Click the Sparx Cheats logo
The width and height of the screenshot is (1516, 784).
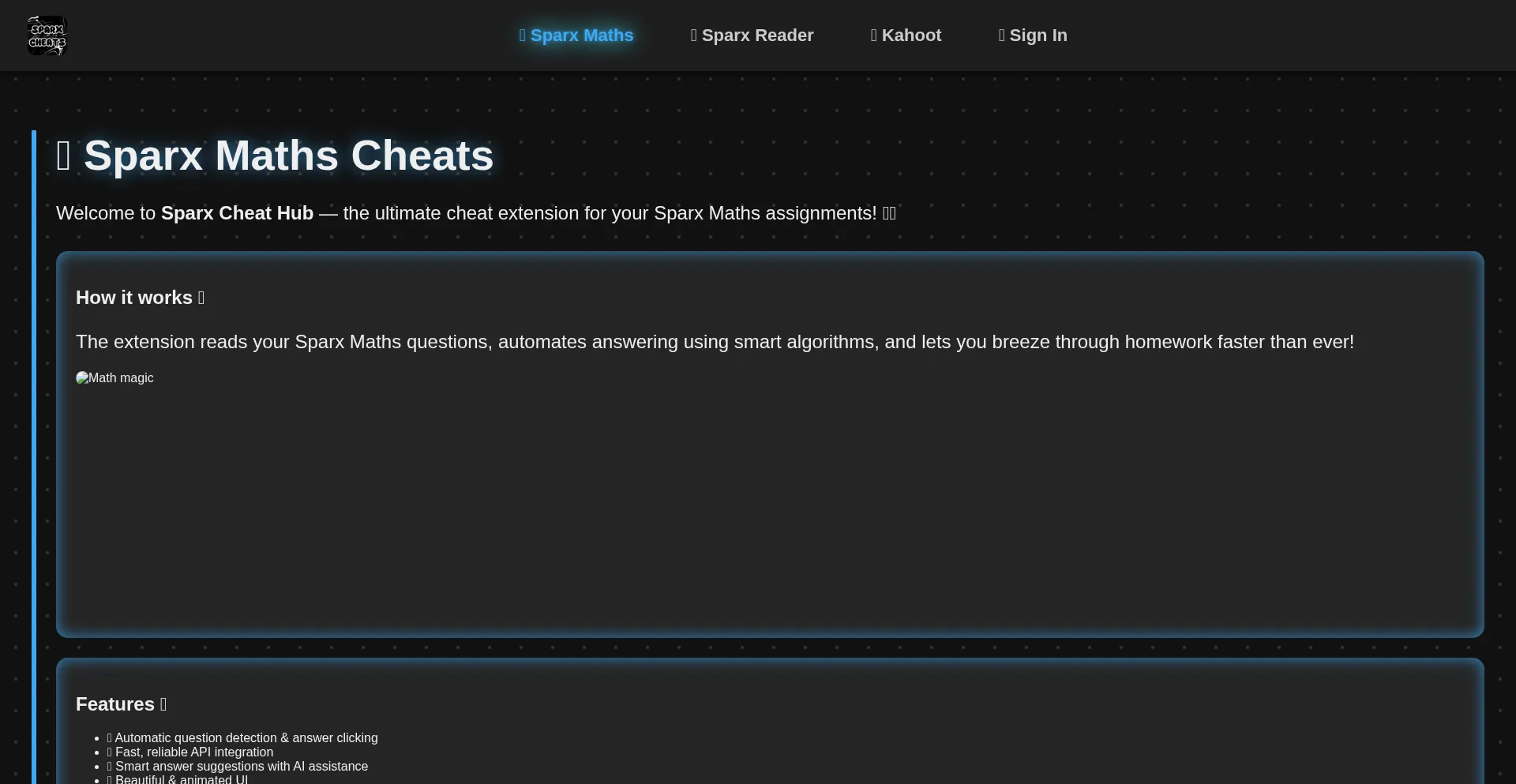point(47,36)
